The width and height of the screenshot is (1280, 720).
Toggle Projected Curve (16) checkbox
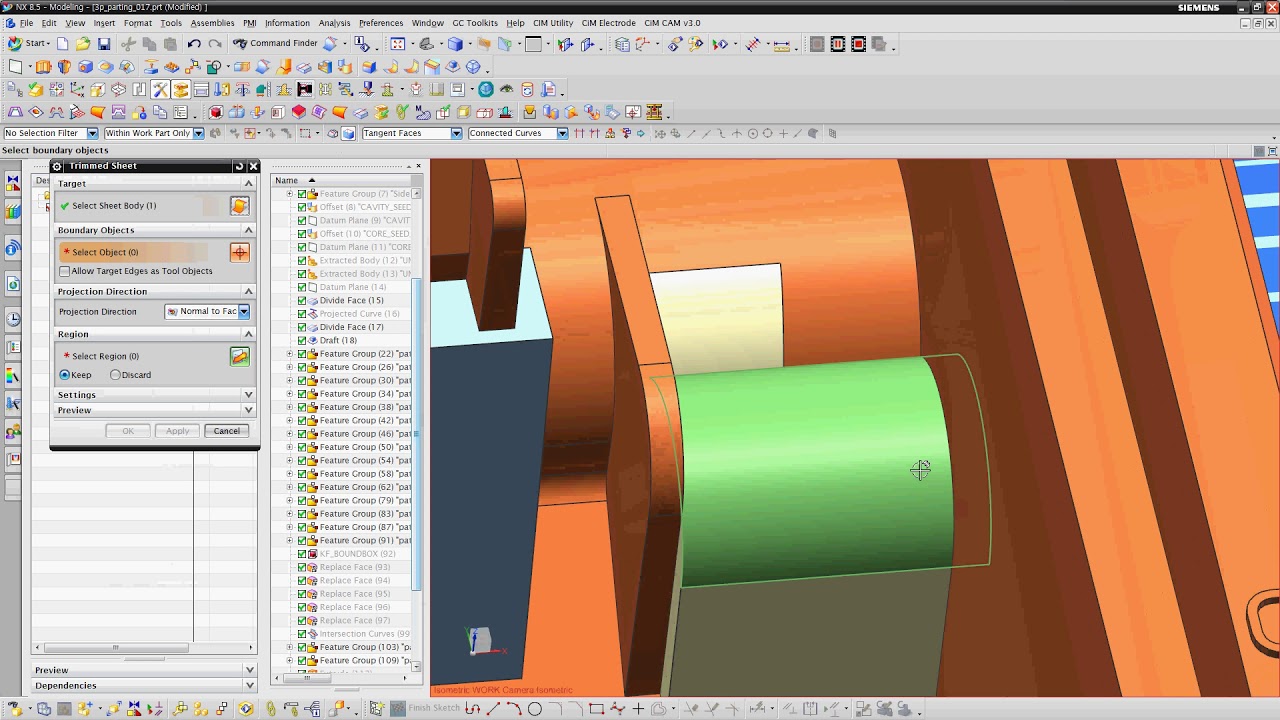(x=302, y=314)
